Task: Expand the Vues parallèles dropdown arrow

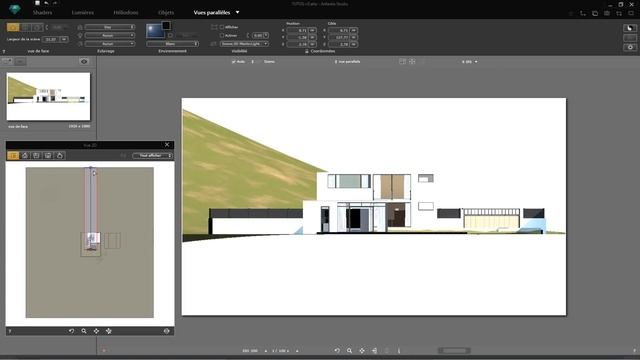Action: coord(238,13)
